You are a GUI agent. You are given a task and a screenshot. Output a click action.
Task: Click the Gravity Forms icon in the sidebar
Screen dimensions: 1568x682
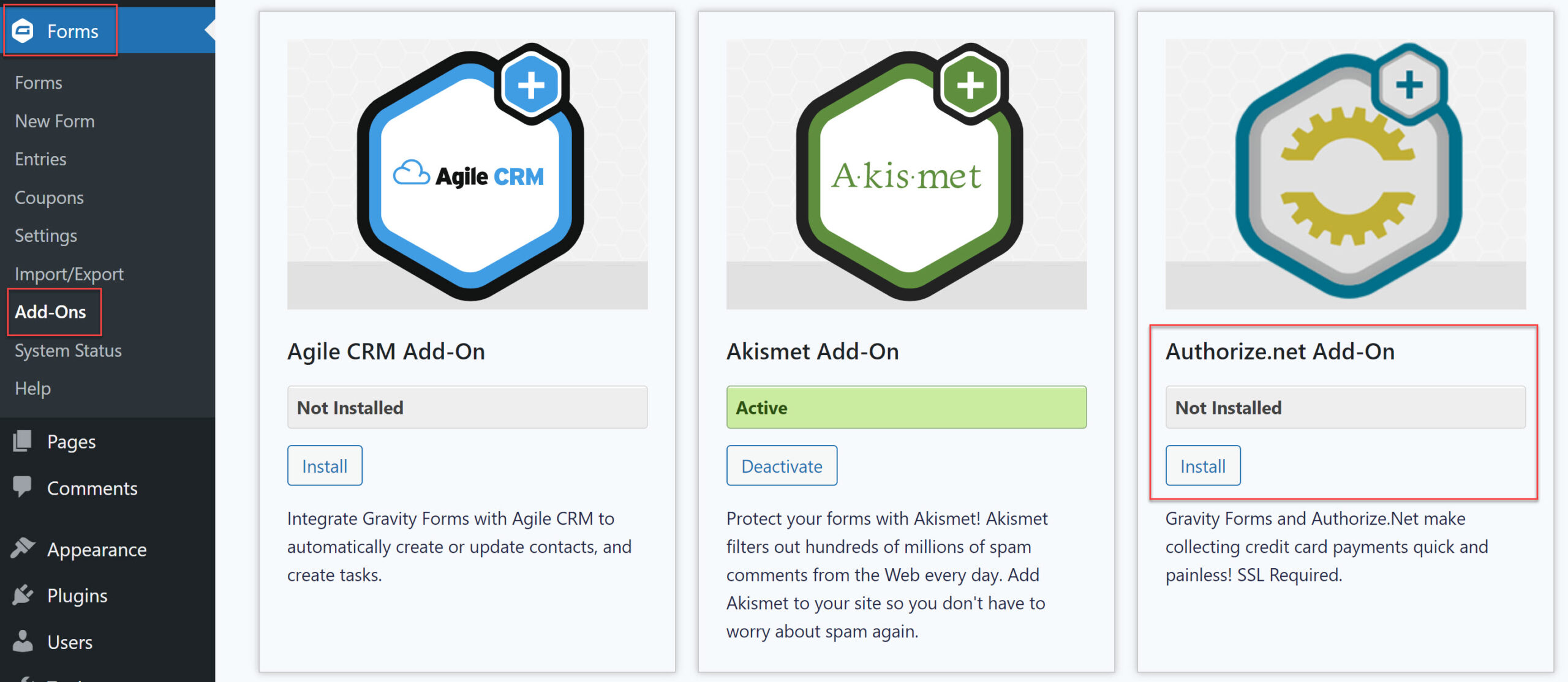23,31
